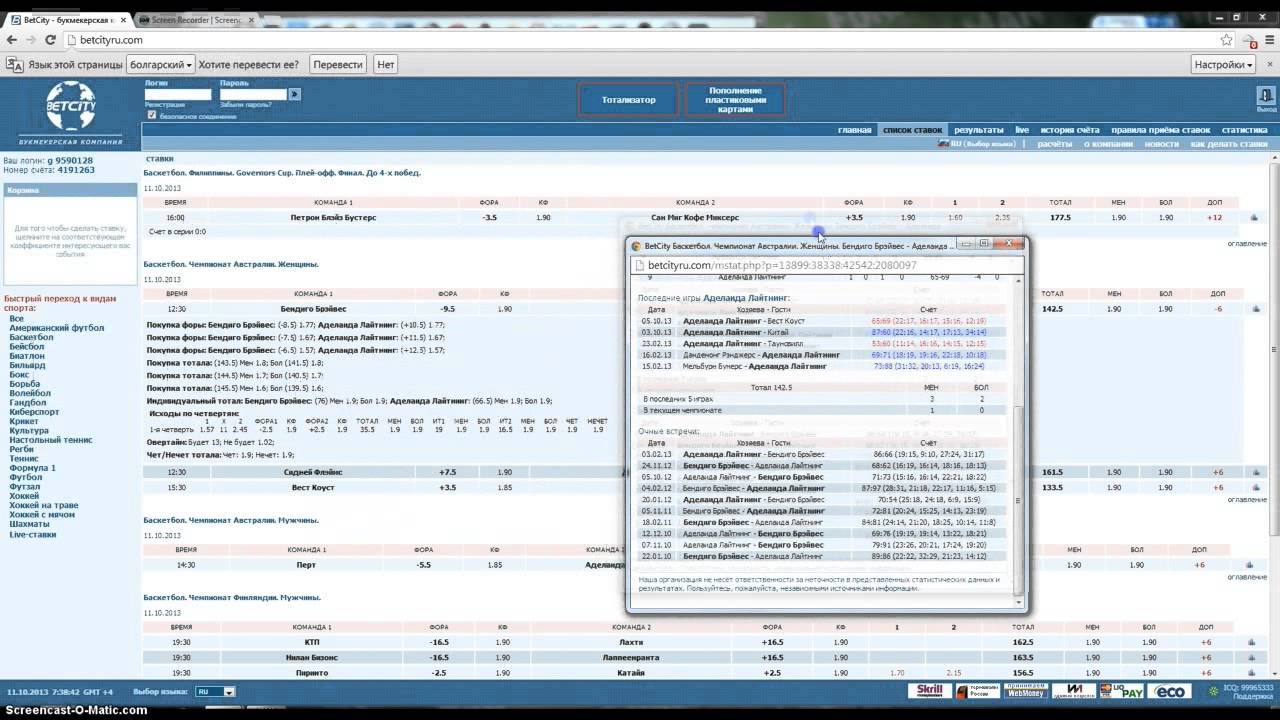Open результаты menu item

point(978,130)
